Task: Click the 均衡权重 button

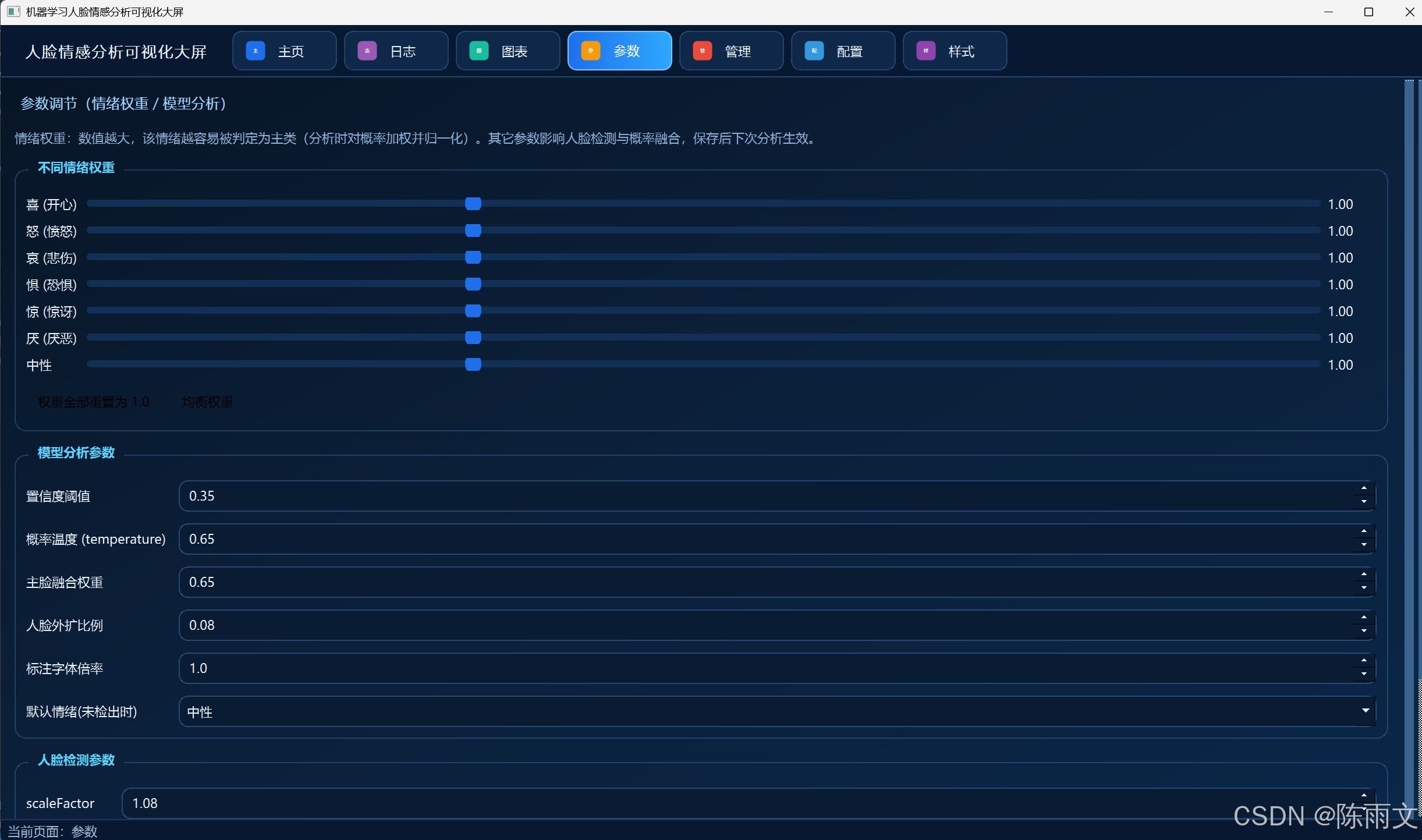Action: coord(208,402)
